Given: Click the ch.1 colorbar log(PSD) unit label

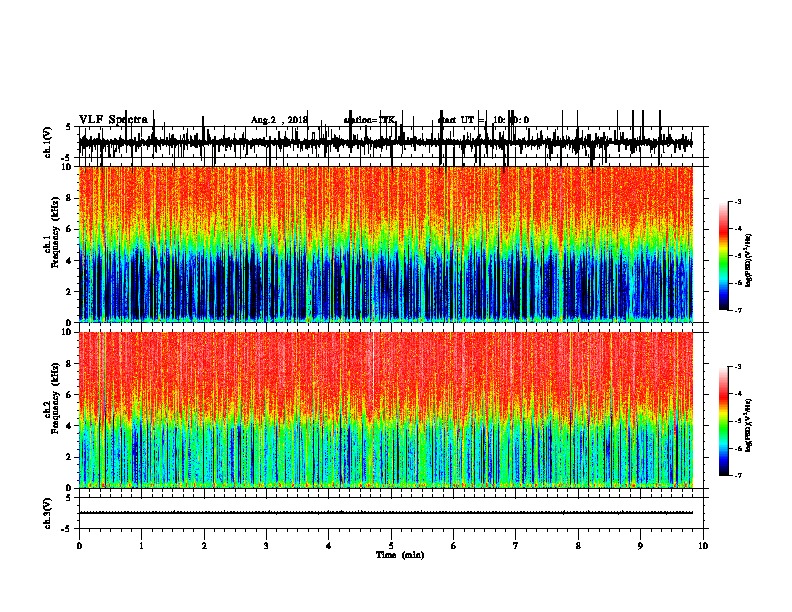Looking at the screenshot, I should point(749,260).
